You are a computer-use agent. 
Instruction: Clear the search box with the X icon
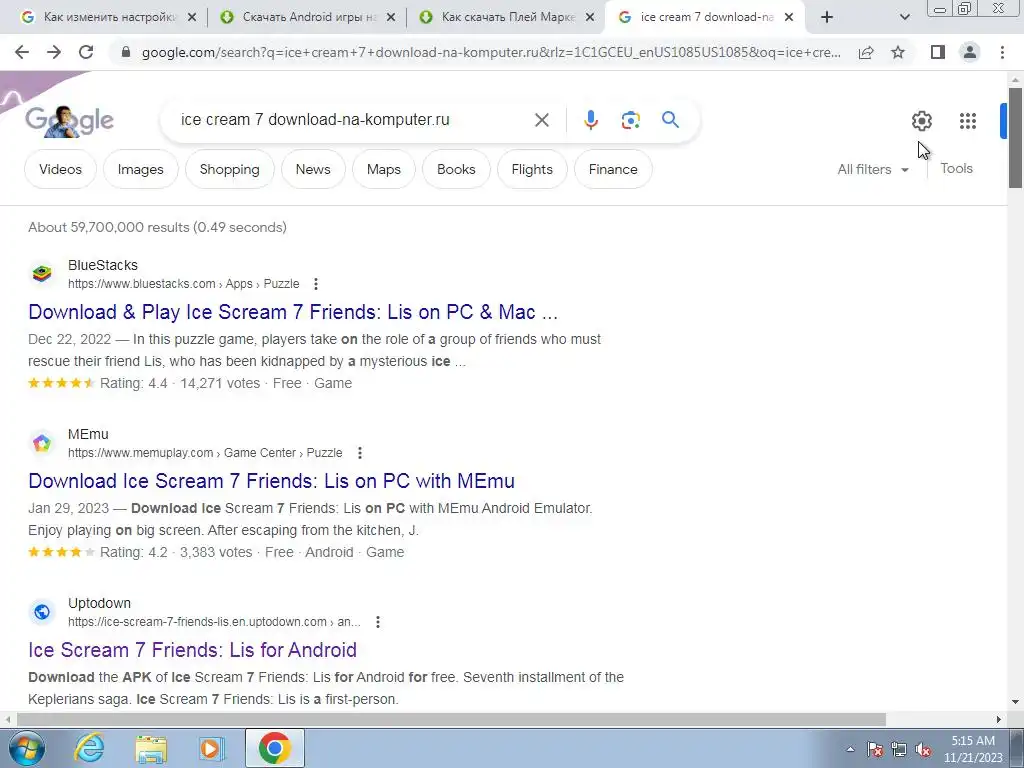click(x=541, y=120)
